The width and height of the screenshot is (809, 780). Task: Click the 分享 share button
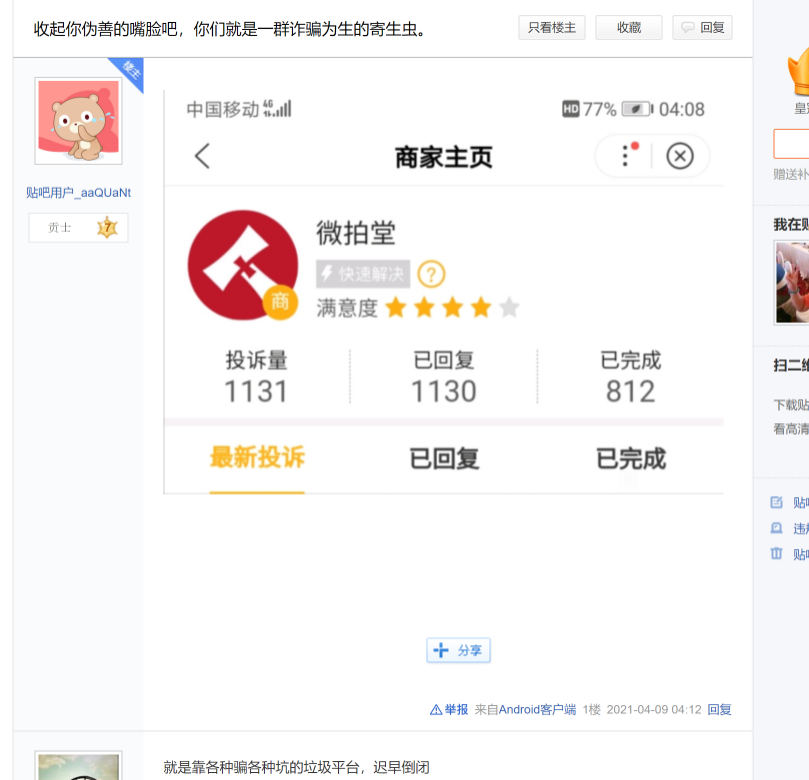pos(458,650)
